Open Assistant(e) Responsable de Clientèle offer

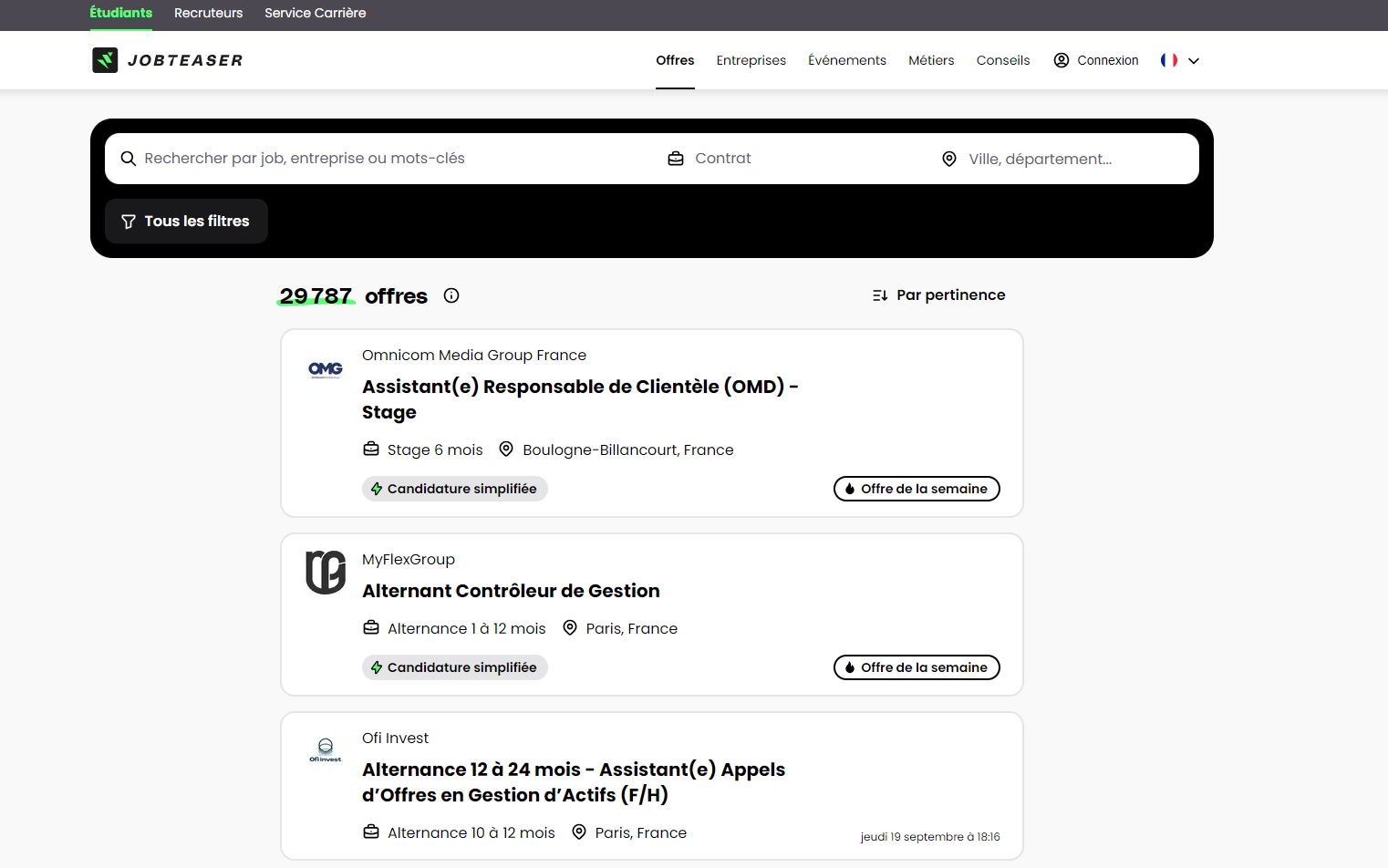click(x=580, y=399)
